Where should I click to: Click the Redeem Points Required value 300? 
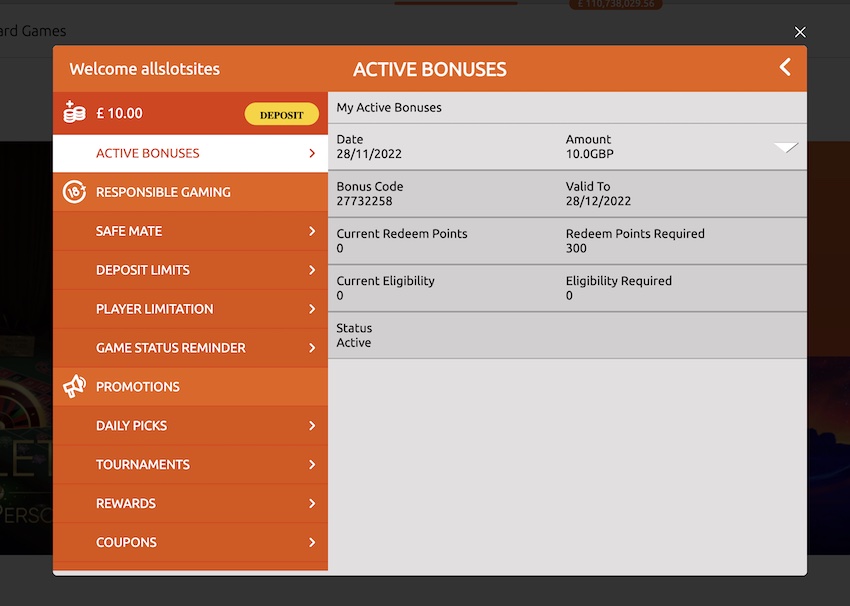pyautogui.click(x=576, y=248)
